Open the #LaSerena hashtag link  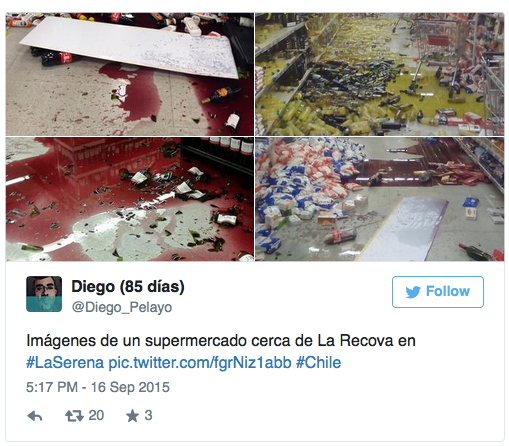[x=65, y=363]
